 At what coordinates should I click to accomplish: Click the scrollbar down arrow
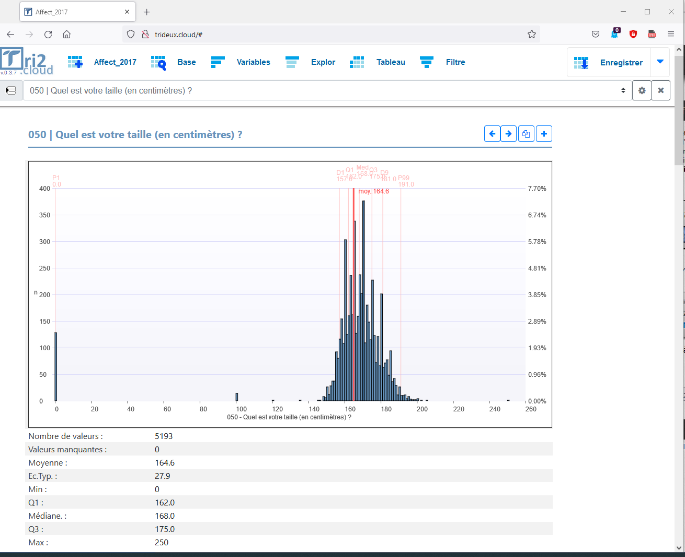(679, 548)
